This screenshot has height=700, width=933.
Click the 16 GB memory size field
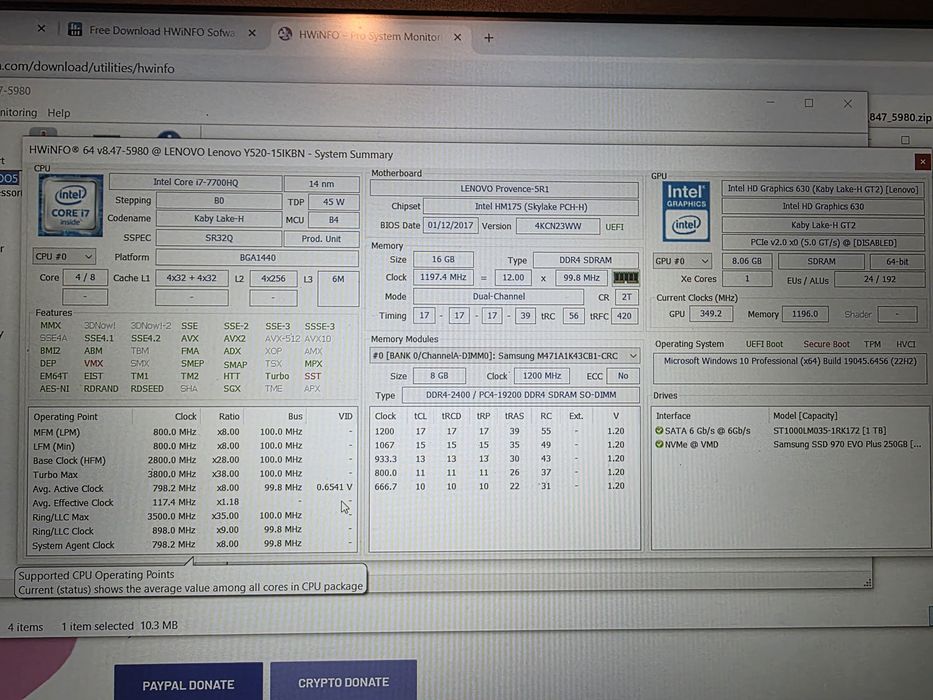[x=443, y=259]
